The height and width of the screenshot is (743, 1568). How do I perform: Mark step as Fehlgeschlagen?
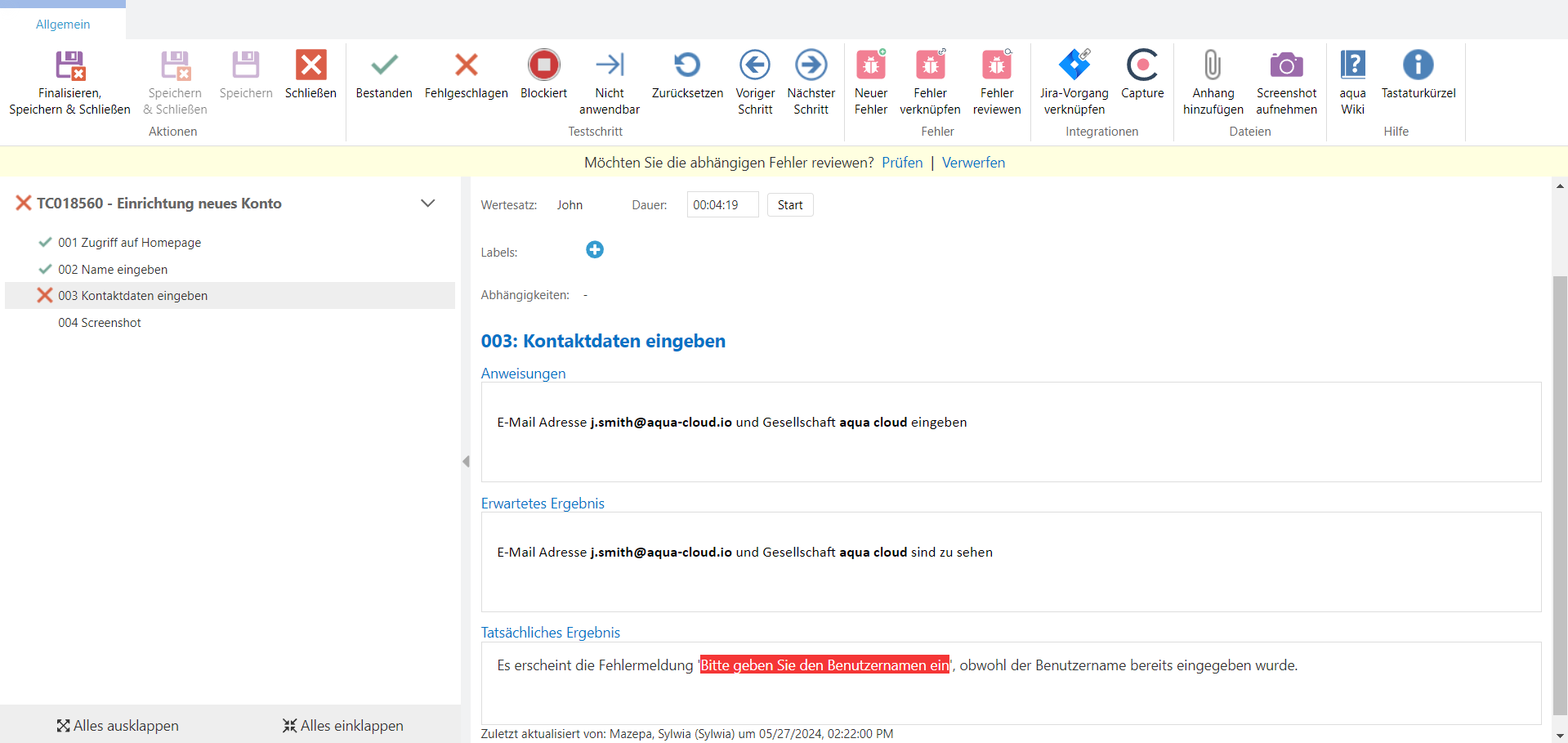[x=466, y=65]
